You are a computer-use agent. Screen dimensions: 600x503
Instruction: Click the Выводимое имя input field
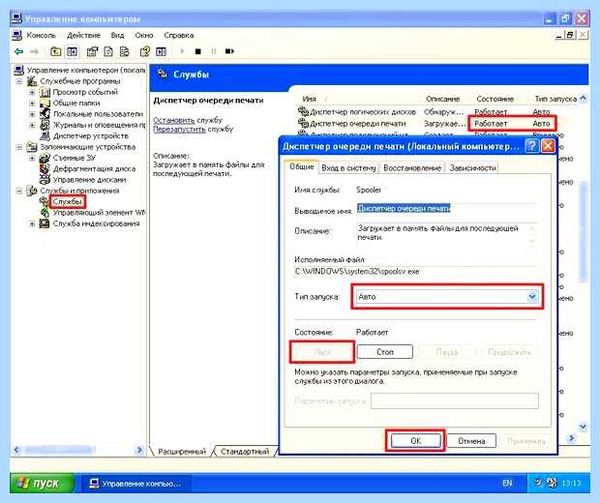(447, 209)
